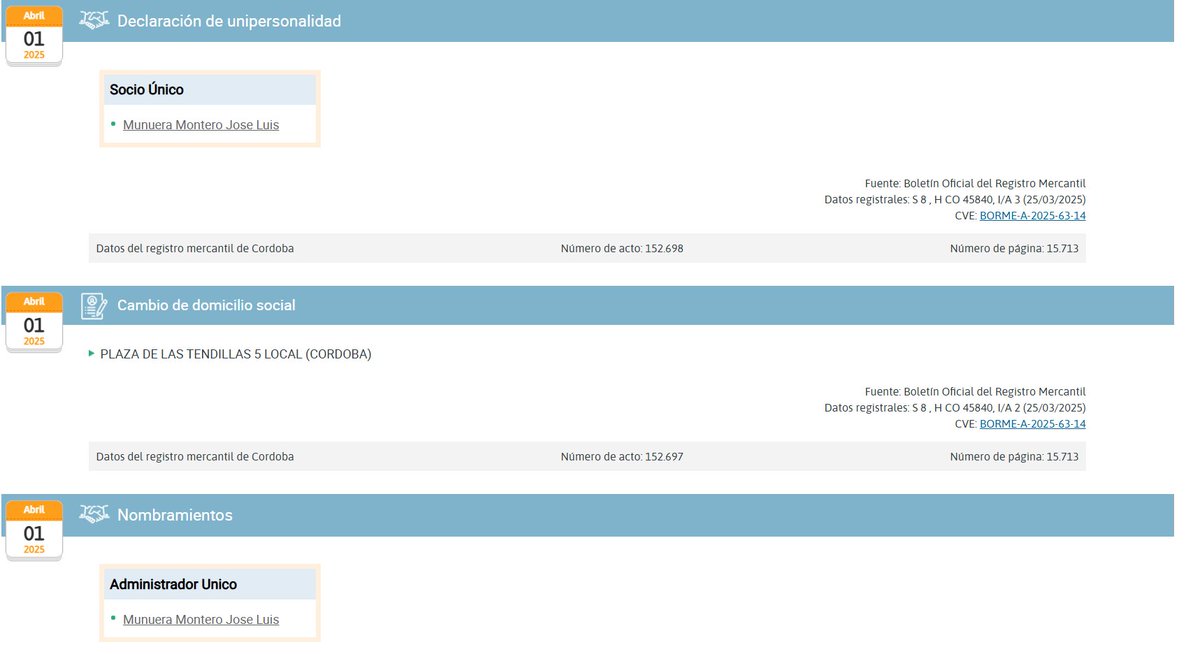Click the Datos registrales line ending I/A 3 (25/03/2025)
The image size is (1200, 654).
coord(955,200)
